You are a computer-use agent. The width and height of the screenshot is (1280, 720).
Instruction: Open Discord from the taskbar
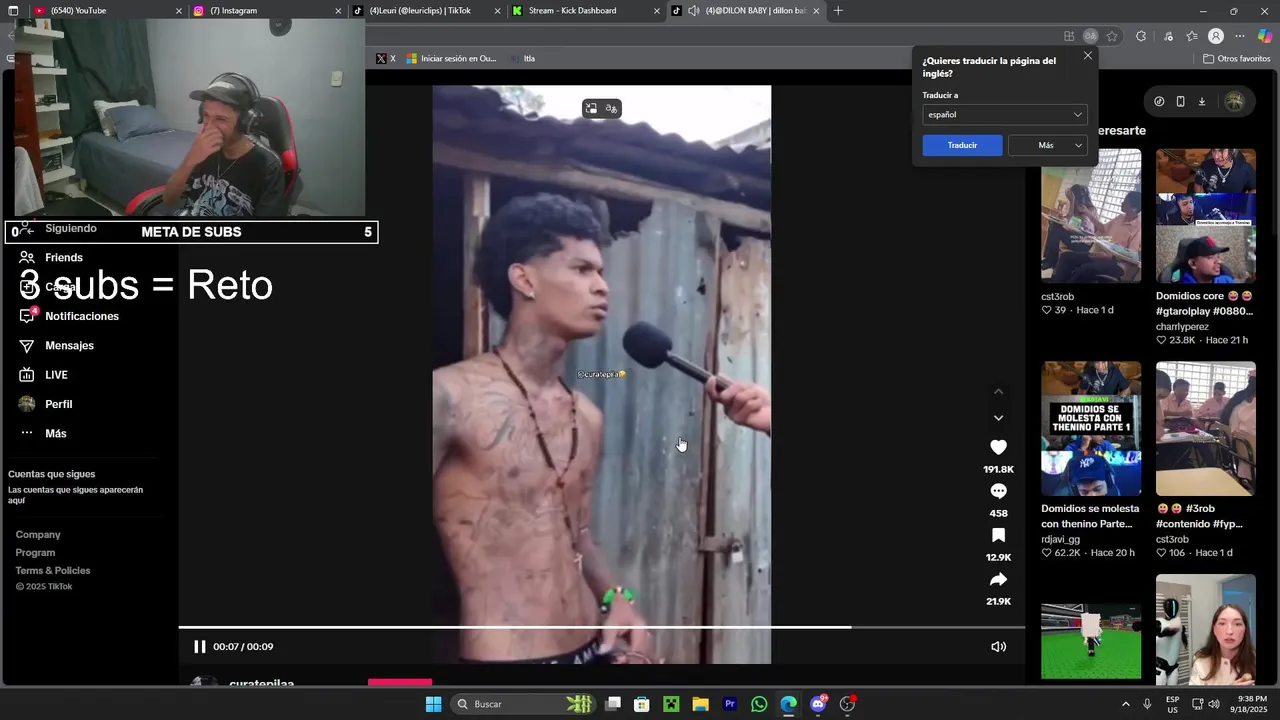pos(818,704)
